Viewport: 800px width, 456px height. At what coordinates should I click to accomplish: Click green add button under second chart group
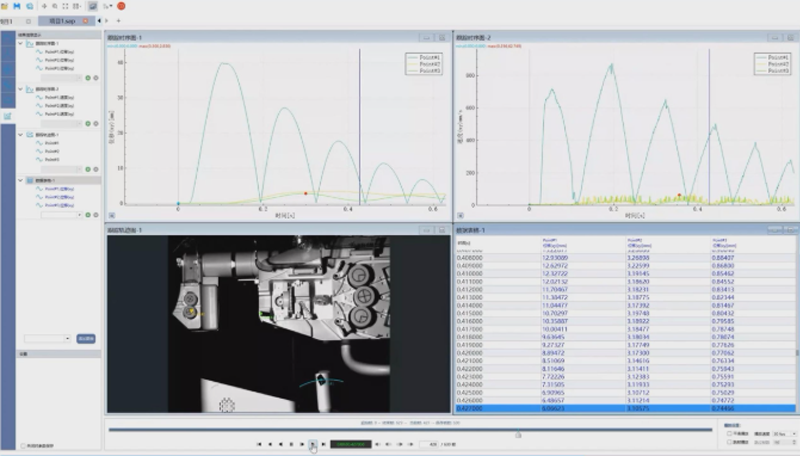pos(88,123)
